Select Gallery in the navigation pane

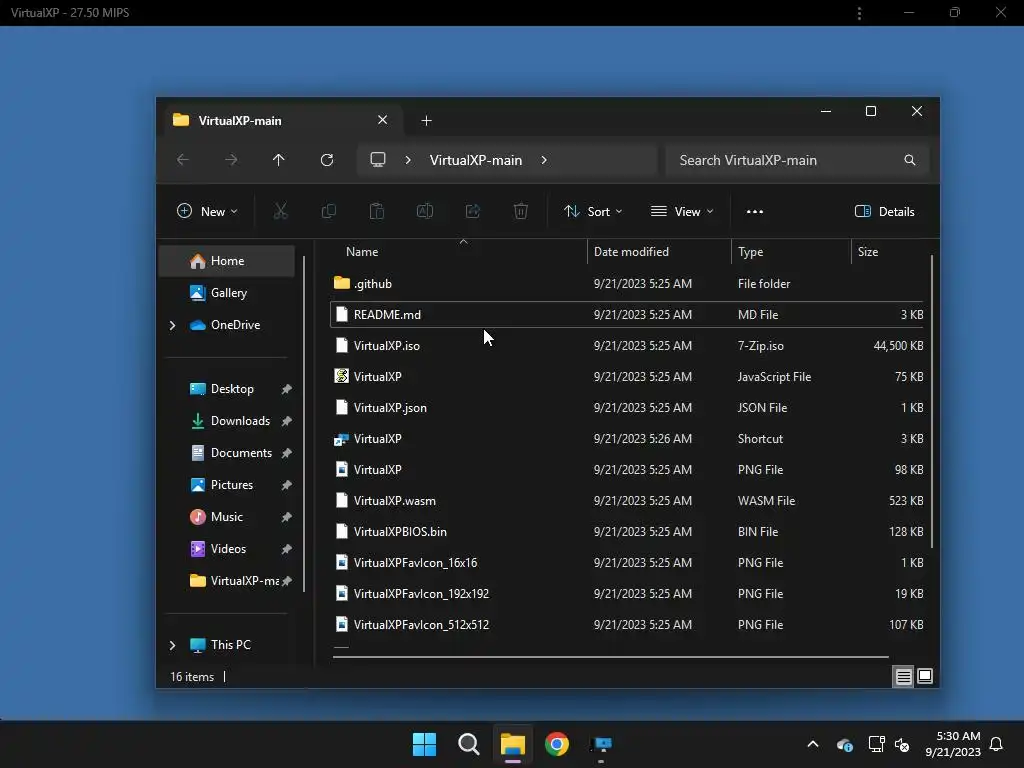(227, 293)
